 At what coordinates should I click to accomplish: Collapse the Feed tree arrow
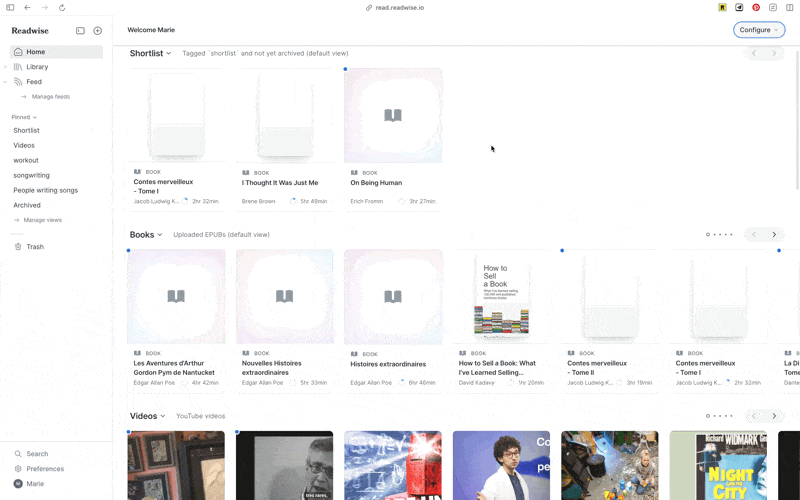coord(5,82)
